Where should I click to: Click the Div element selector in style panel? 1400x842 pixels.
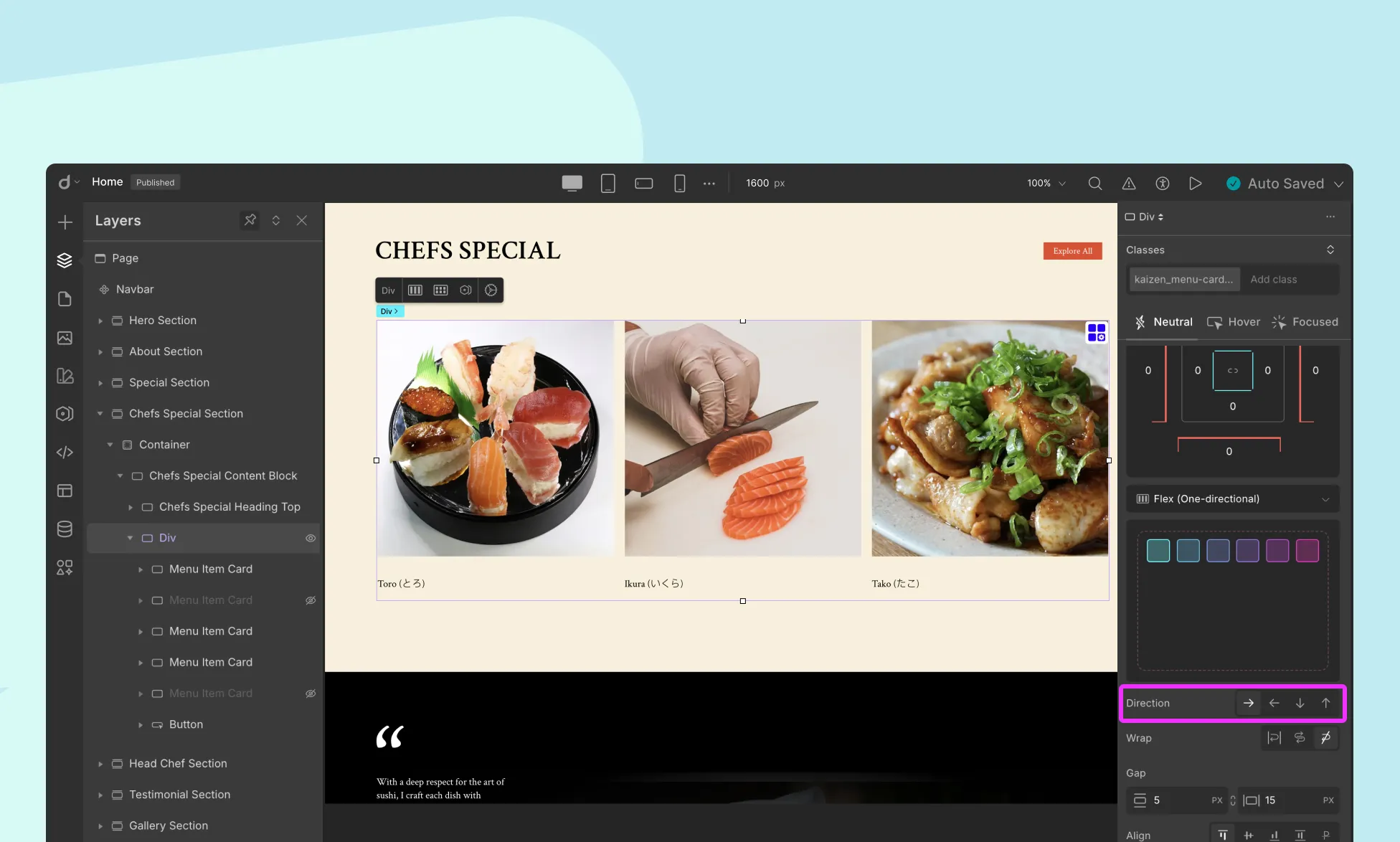coord(1144,217)
